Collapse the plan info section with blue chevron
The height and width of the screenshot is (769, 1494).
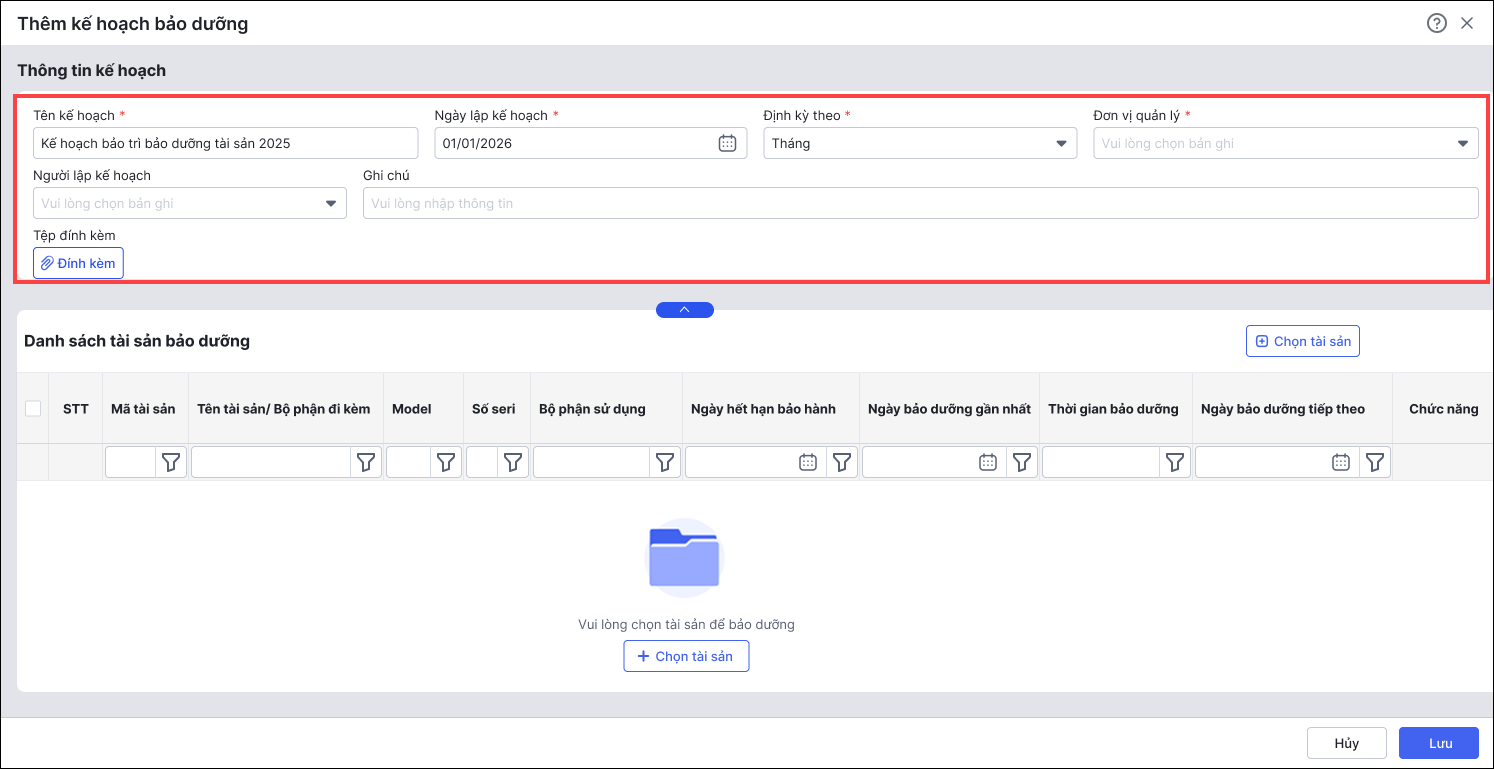685,310
